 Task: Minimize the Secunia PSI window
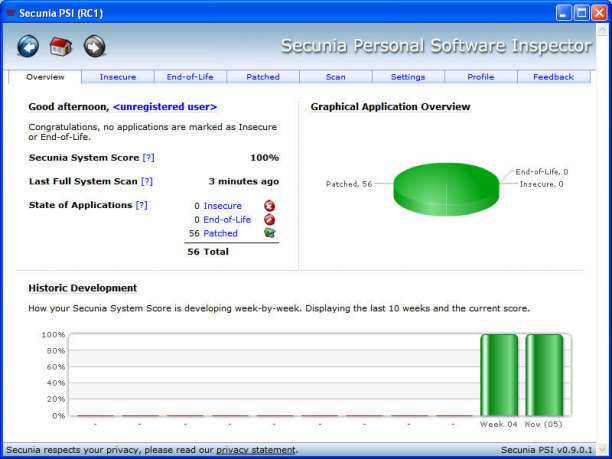pyautogui.click(x=563, y=13)
